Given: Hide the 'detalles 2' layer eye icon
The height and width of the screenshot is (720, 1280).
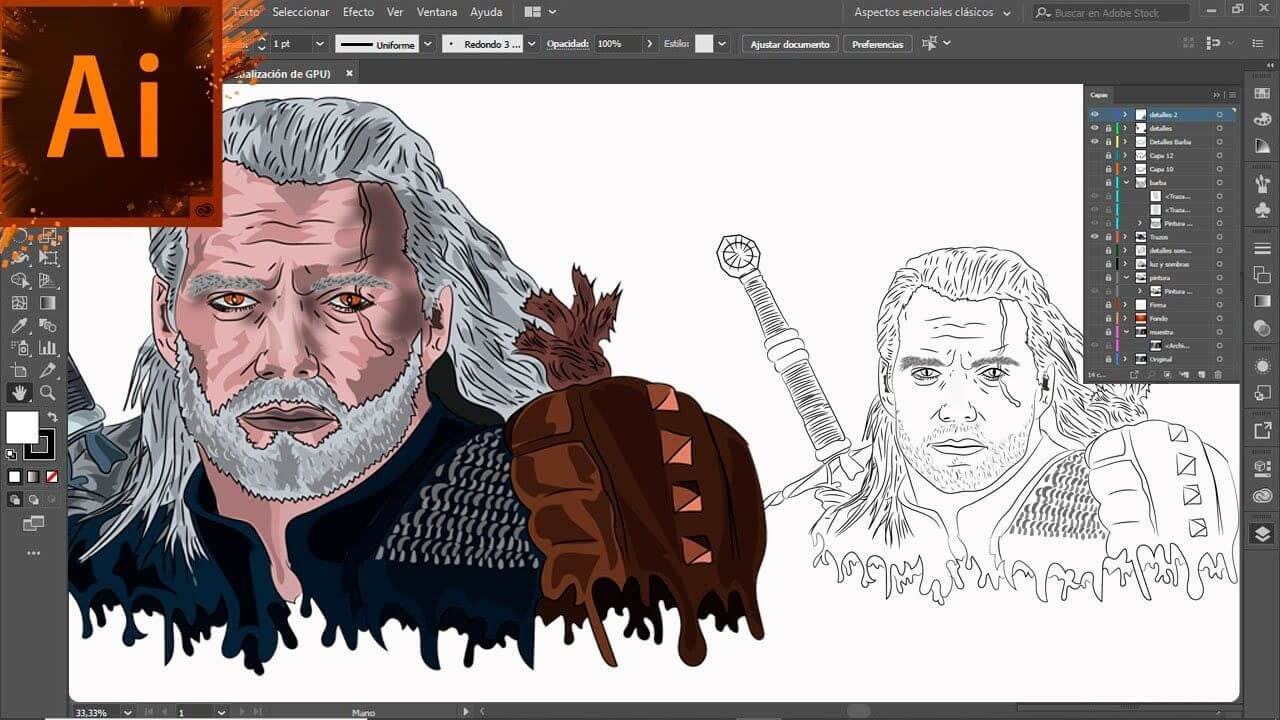Looking at the screenshot, I should (x=1094, y=115).
